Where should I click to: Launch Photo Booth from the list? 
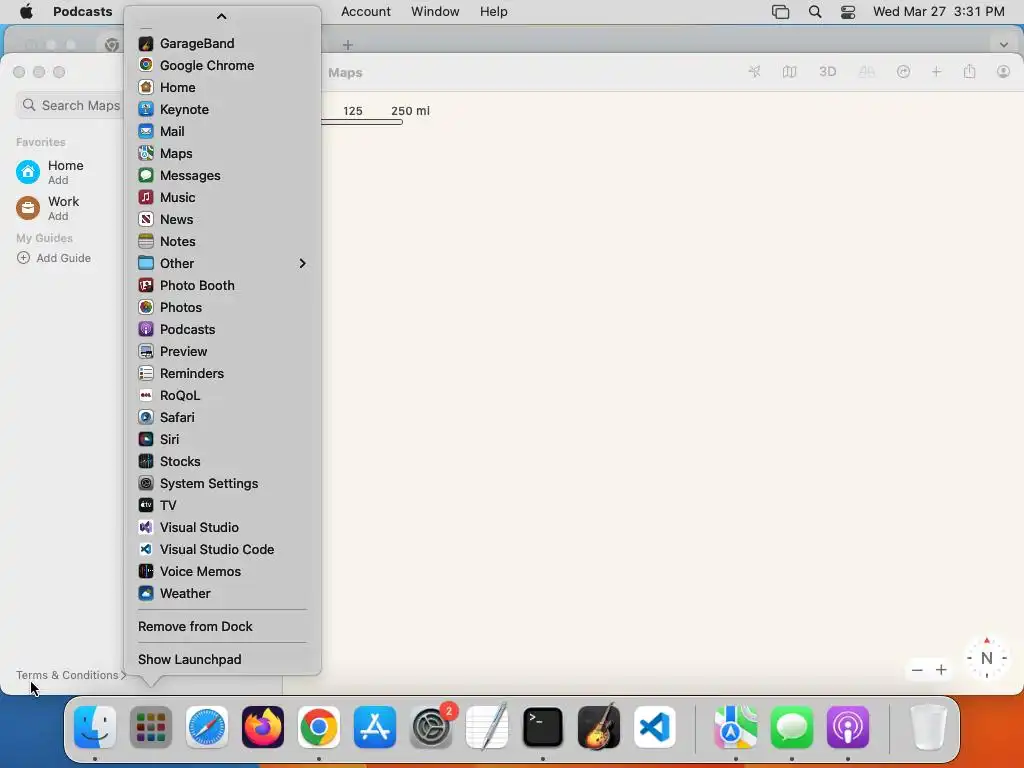click(x=222, y=285)
